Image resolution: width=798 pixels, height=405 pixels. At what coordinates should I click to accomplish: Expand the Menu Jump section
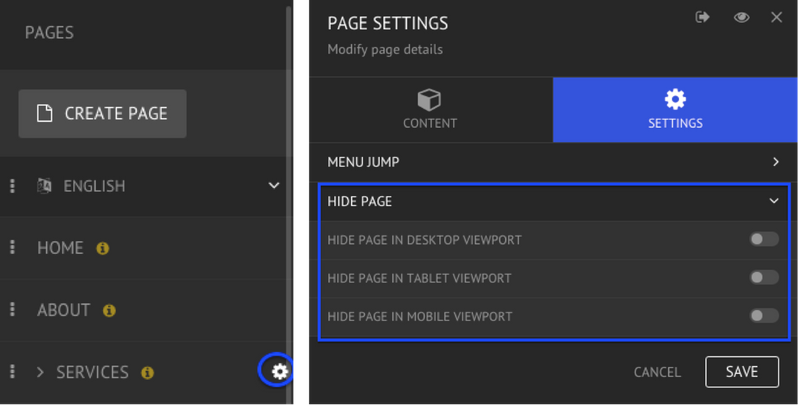coord(553,162)
